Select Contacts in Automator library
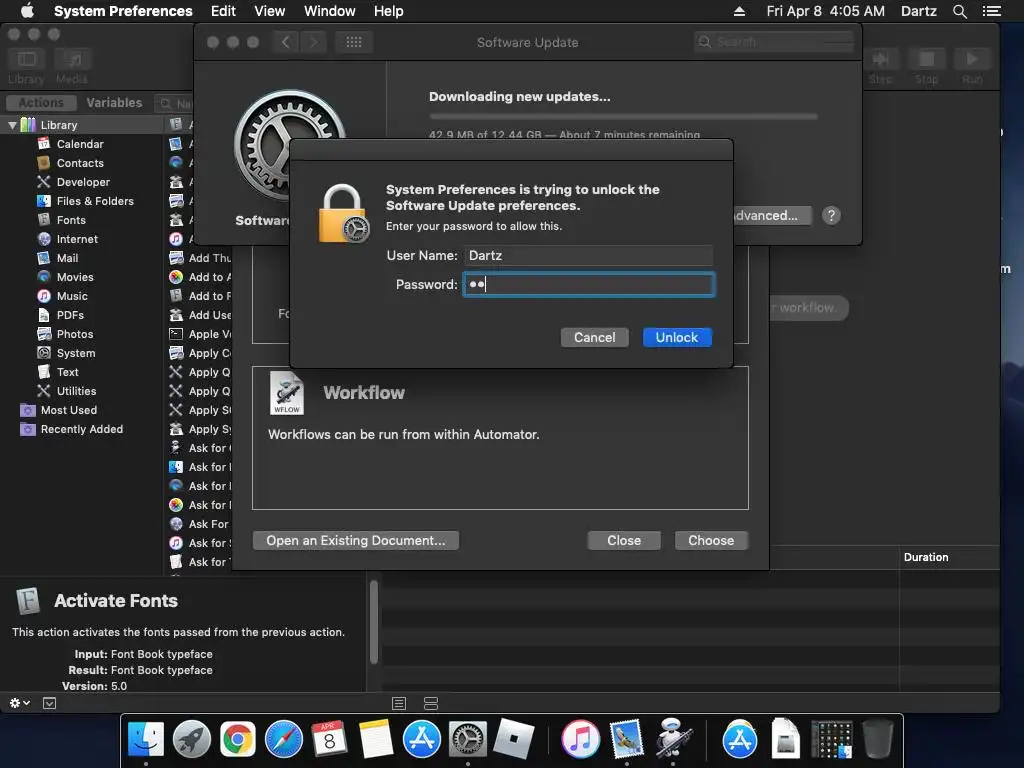This screenshot has width=1024, height=768. point(80,163)
